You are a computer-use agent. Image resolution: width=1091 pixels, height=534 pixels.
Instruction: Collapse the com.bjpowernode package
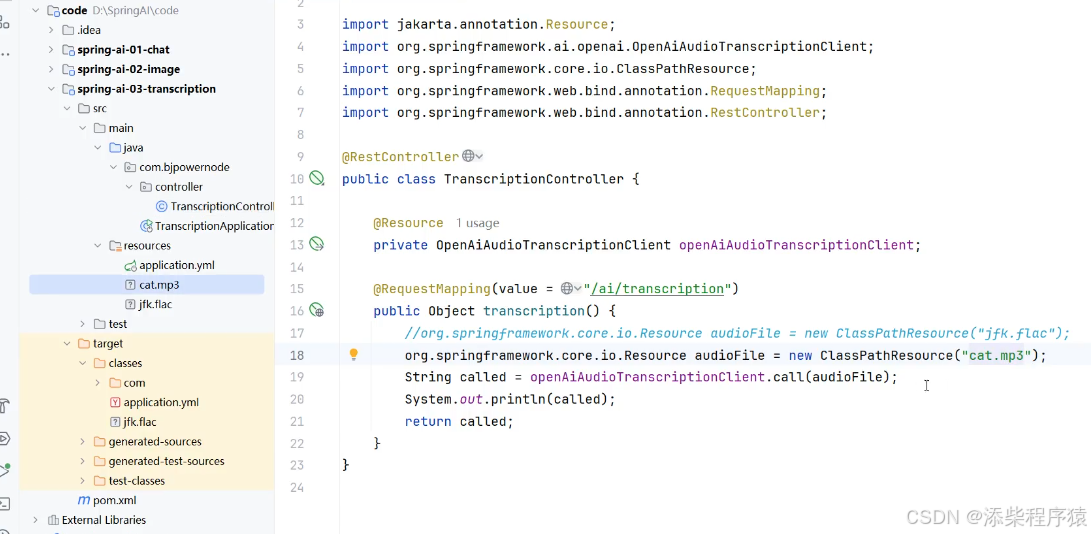click(113, 167)
